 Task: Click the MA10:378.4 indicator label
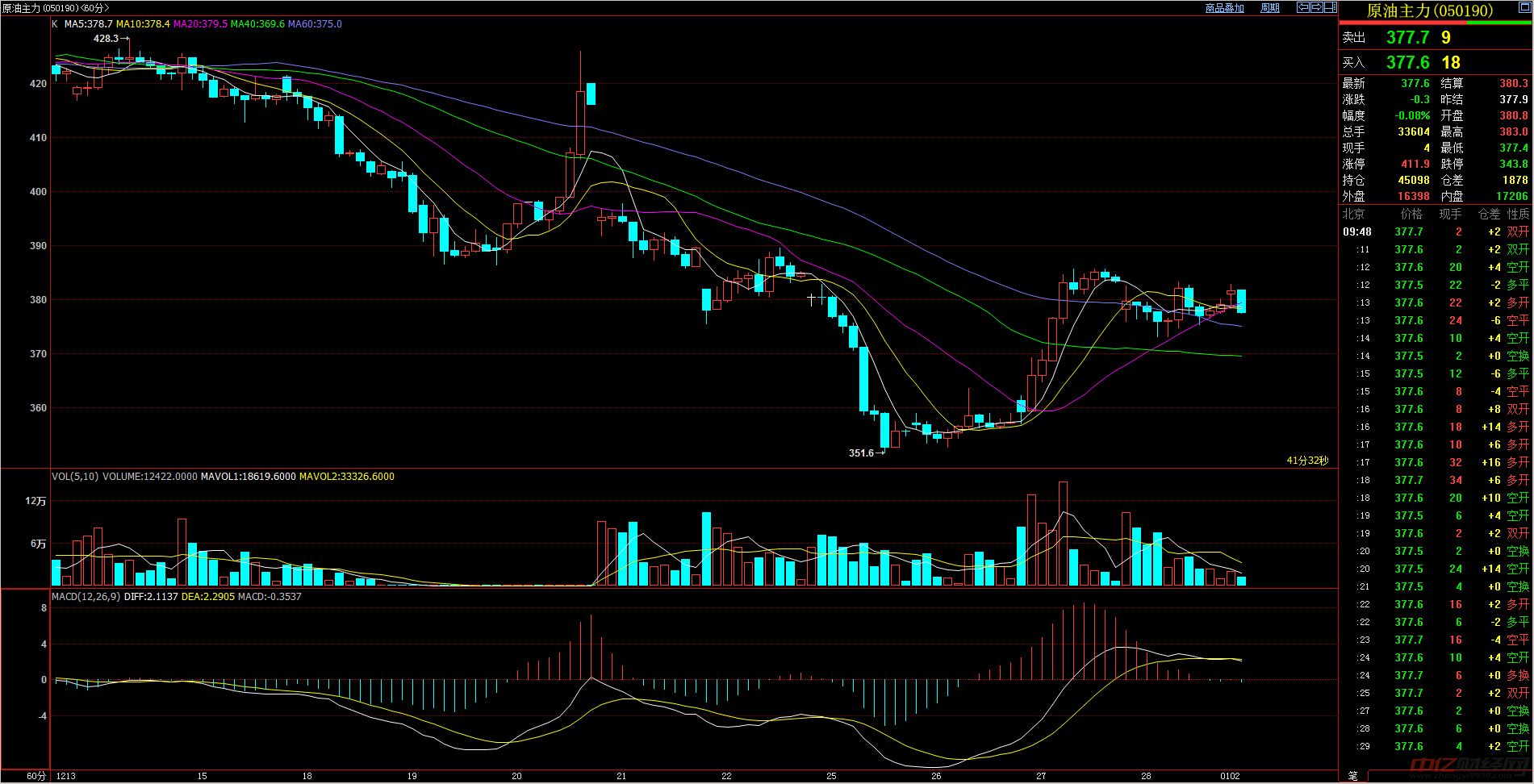[143, 24]
